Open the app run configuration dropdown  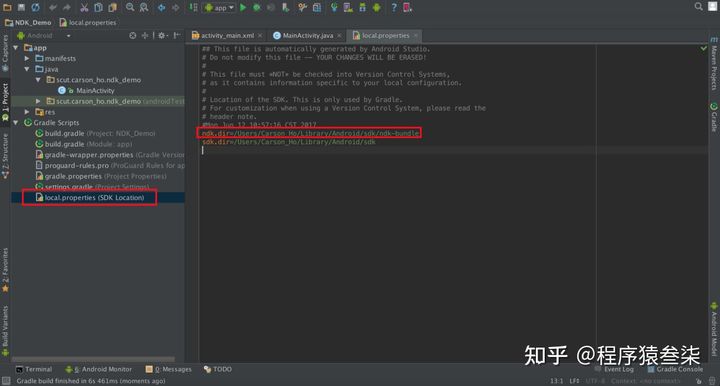pyautogui.click(x=219, y=7)
